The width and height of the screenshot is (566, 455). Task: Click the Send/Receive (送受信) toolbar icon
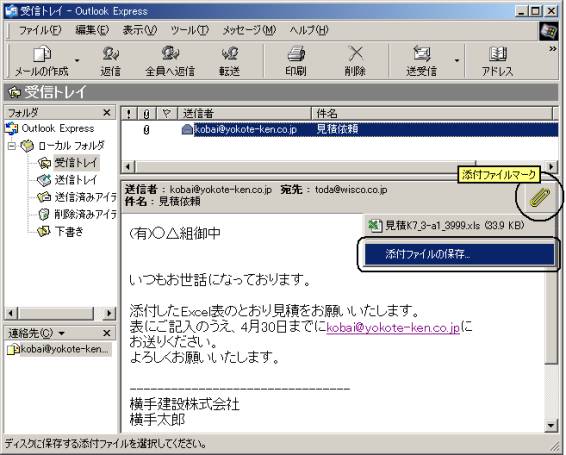tap(421, 61)
